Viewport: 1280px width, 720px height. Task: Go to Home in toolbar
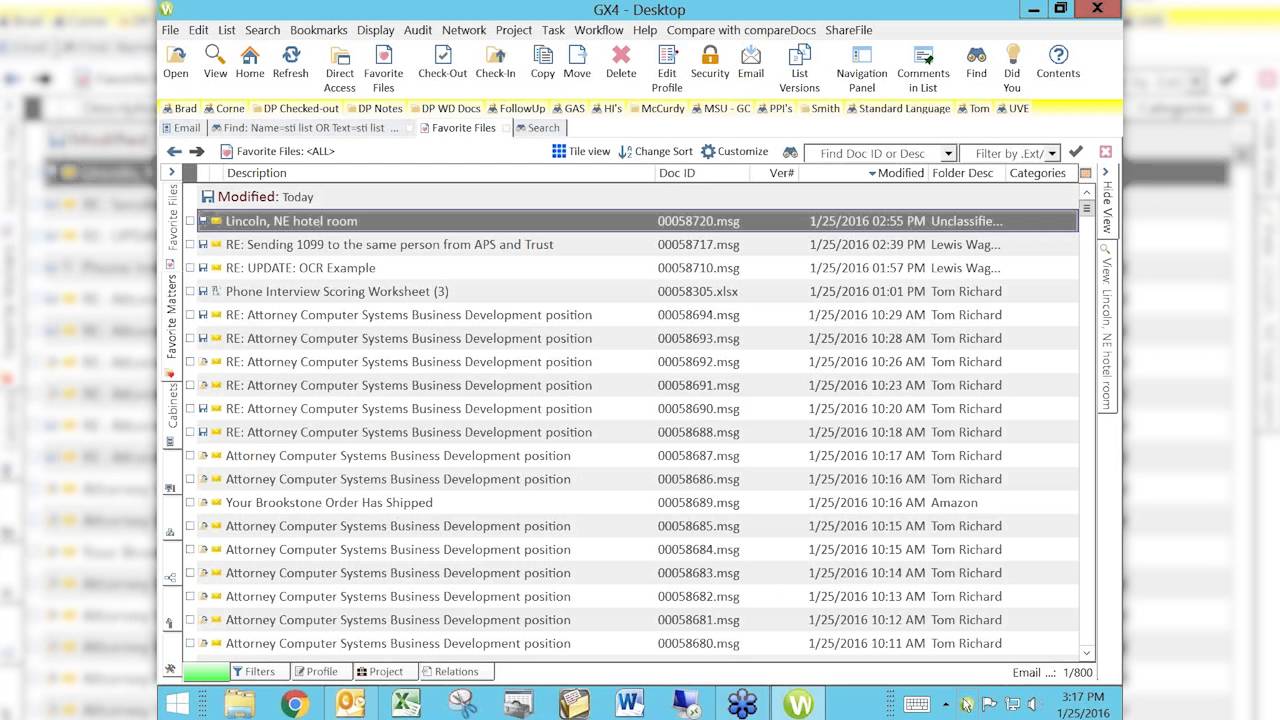(x=250, y=62)
